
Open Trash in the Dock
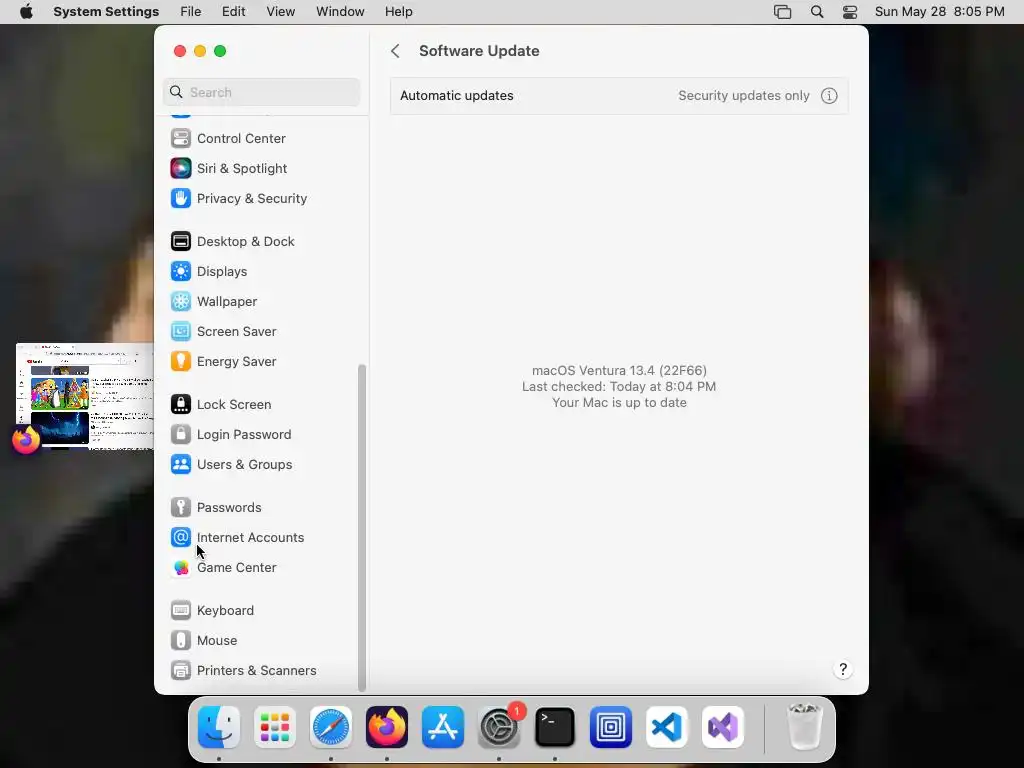tap(805, 727)
